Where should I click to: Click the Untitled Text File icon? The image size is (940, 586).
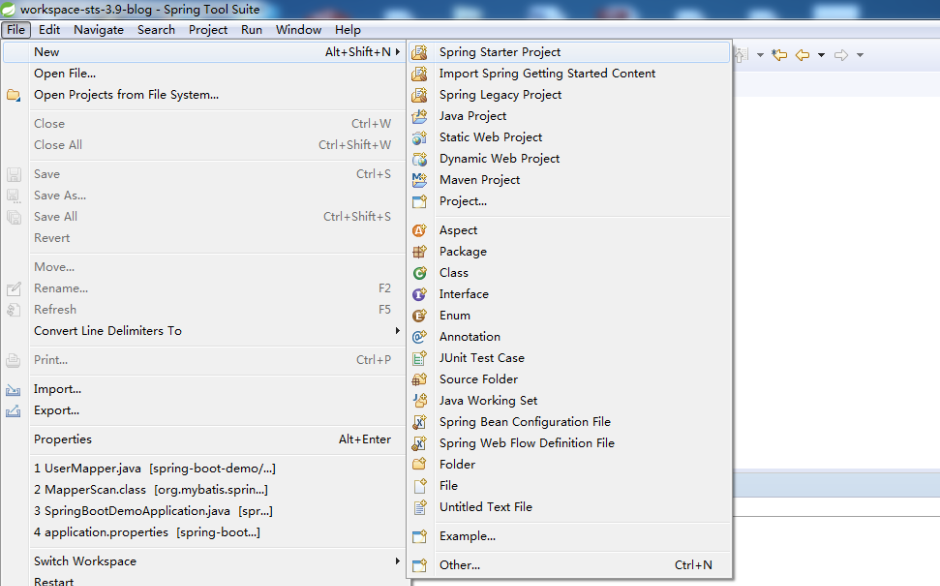420,507
